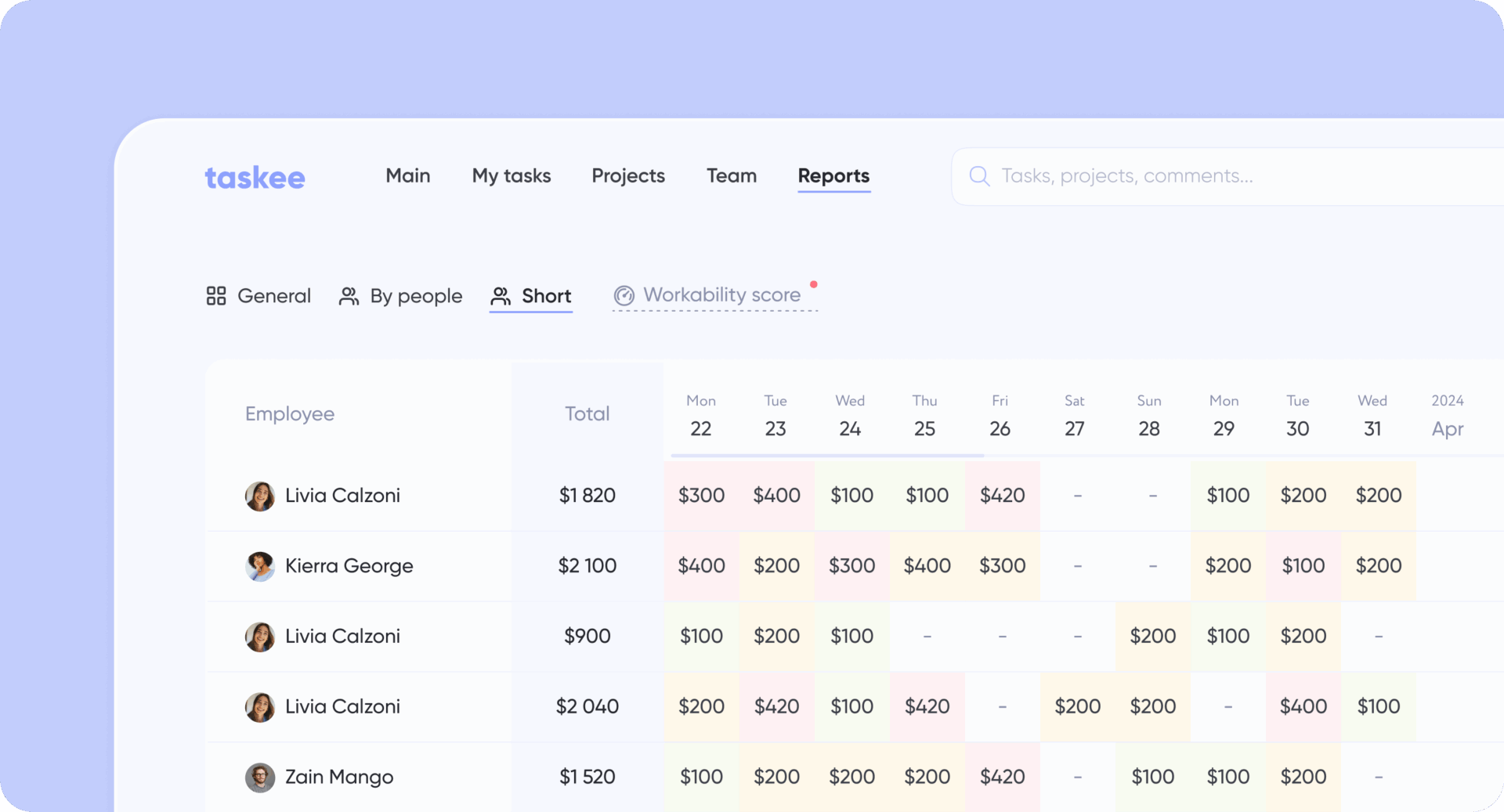Click the General grid icon
Image resolution: width=1504 pixels, height=812 pixels.
(x=216, y=296)
